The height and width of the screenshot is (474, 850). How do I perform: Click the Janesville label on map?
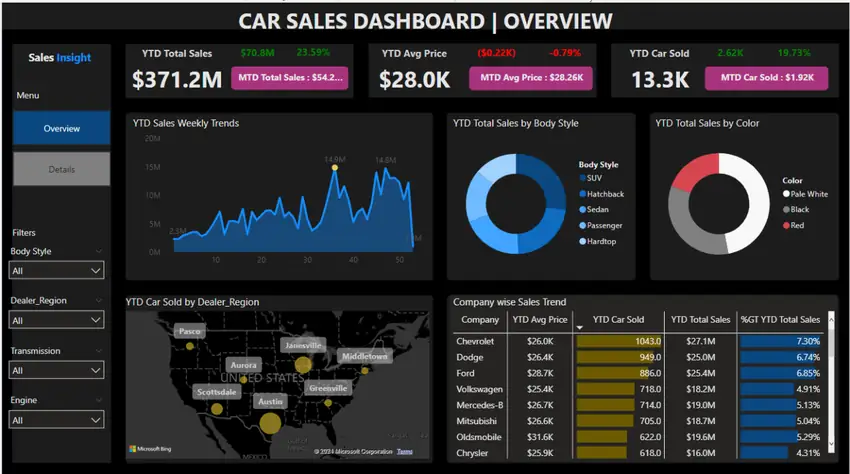tap(303, 345)
